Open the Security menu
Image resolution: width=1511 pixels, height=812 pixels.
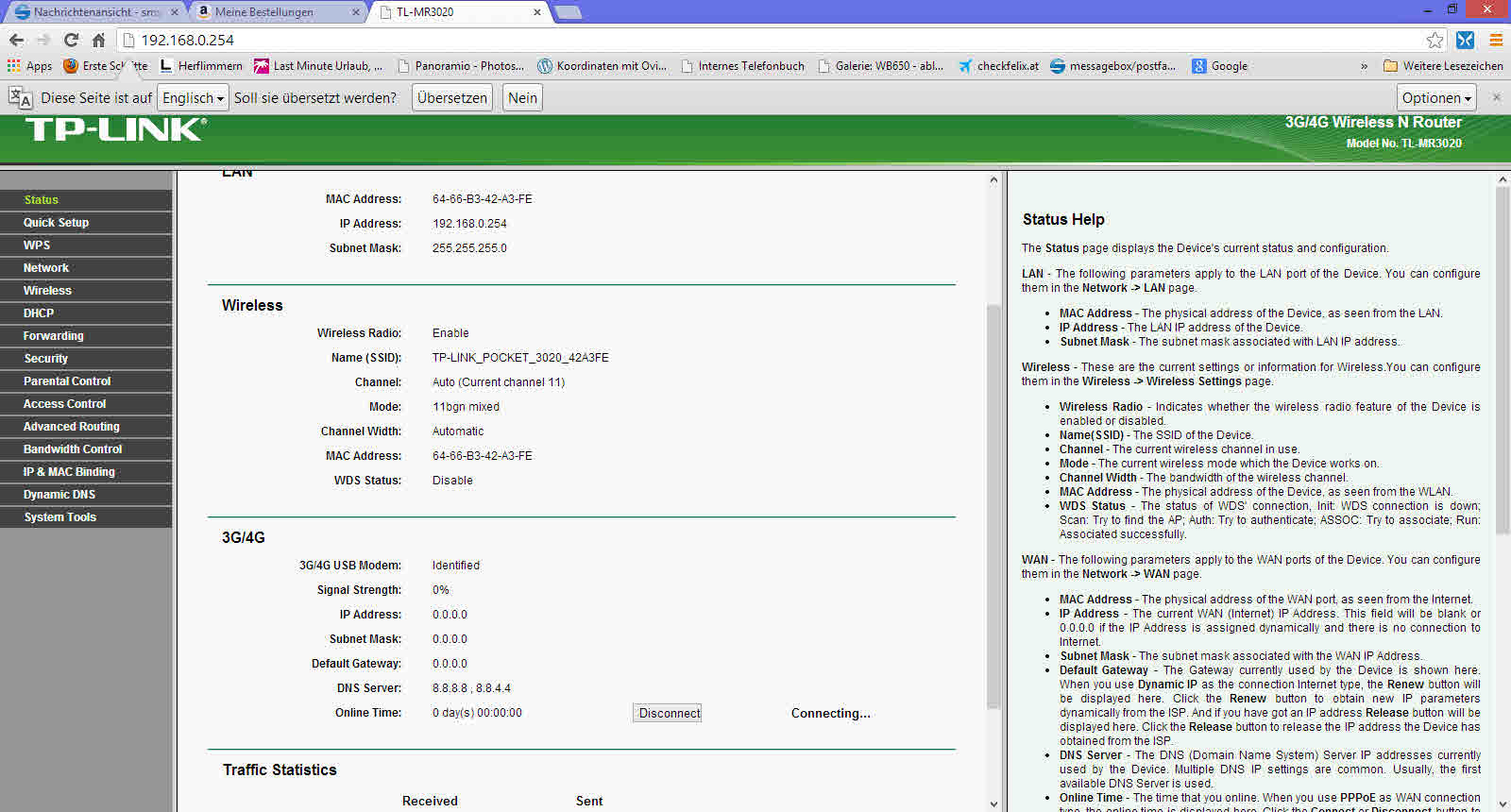(x=86, y=359)
